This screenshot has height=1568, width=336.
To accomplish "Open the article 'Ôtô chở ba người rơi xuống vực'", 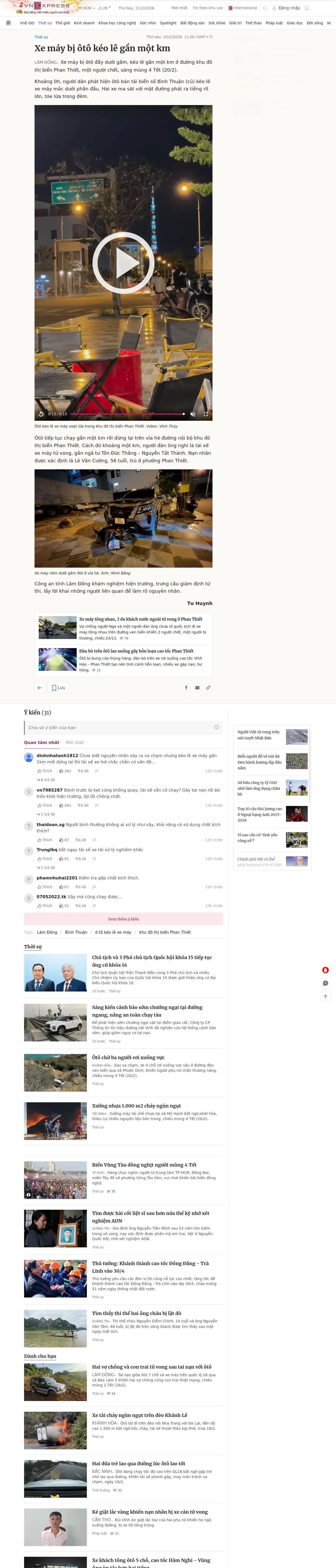I will click(x=128, y=1058).
